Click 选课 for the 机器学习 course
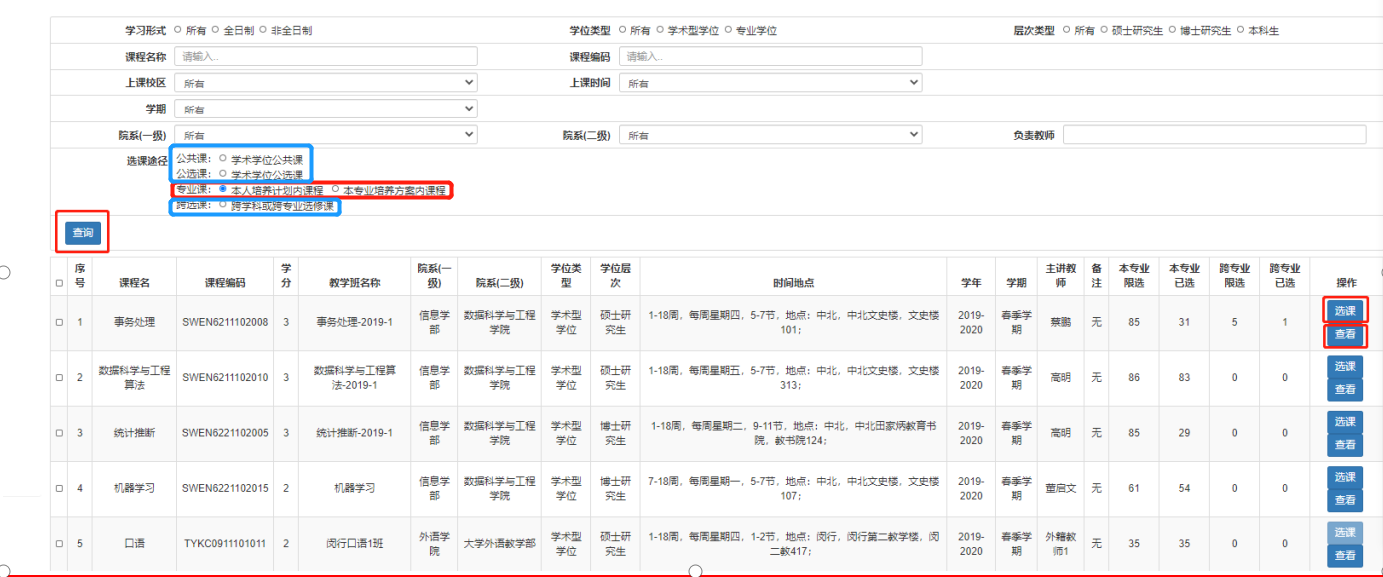This screenshot has height=577, width=1383. [x=1345, y=477]
